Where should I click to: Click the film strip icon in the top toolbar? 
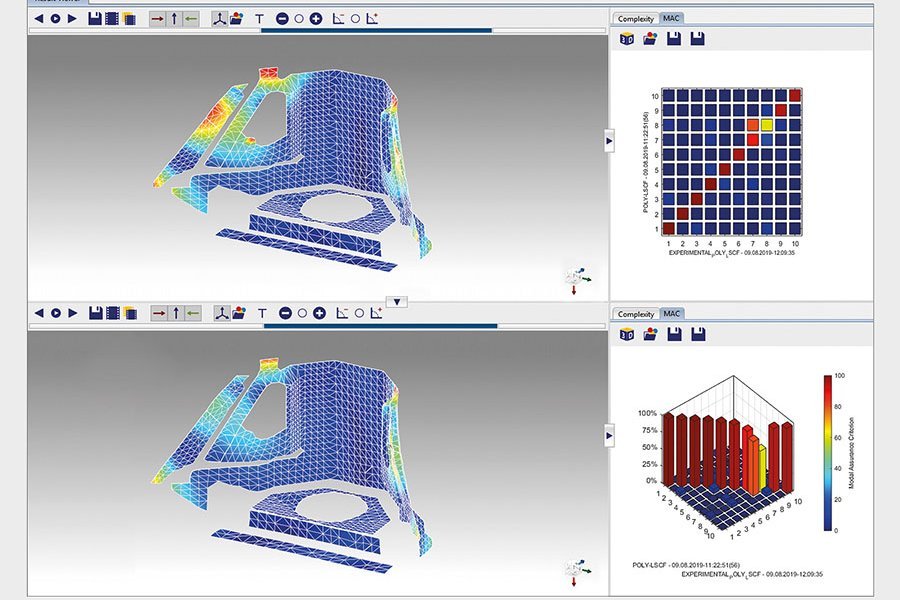tap(113, 17)
